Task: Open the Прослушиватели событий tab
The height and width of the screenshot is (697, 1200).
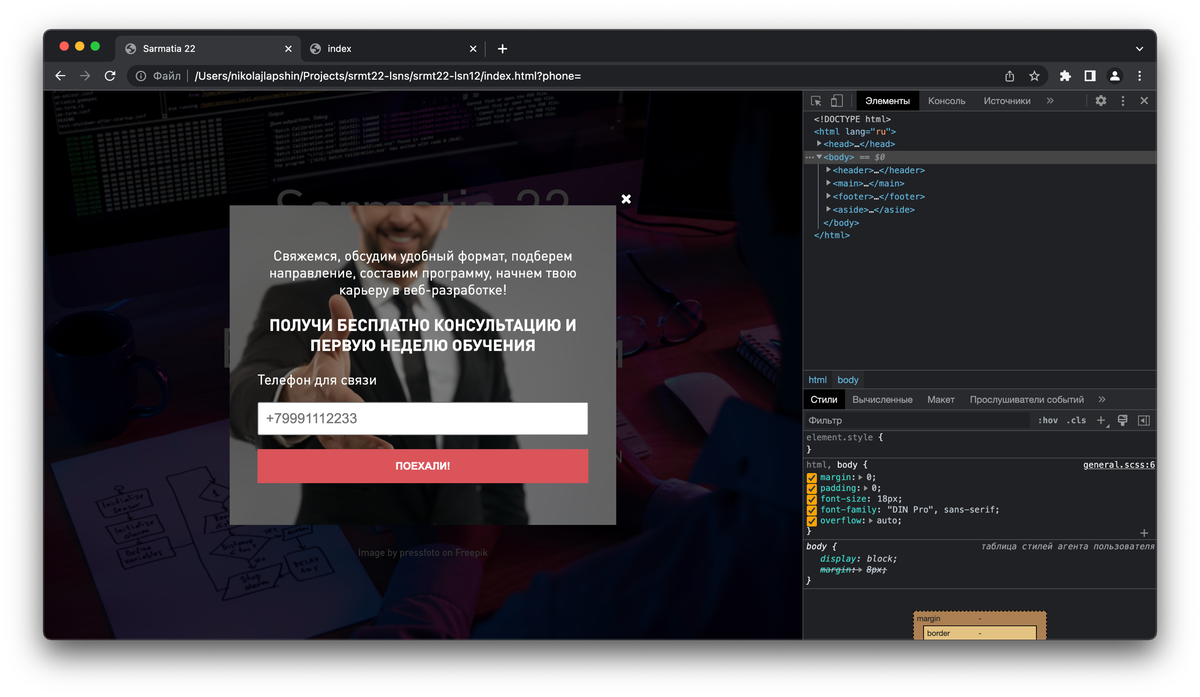Action: click(1027, 400)
